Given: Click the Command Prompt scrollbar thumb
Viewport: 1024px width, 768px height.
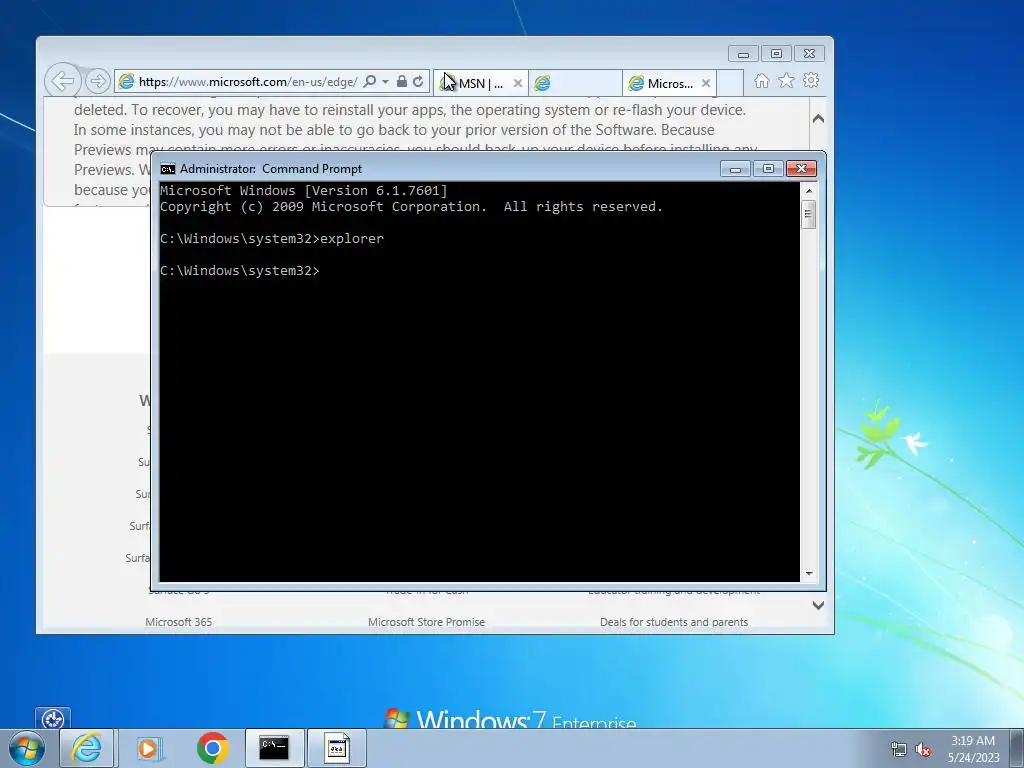Looking at the screenshot, I should (808, 214).
